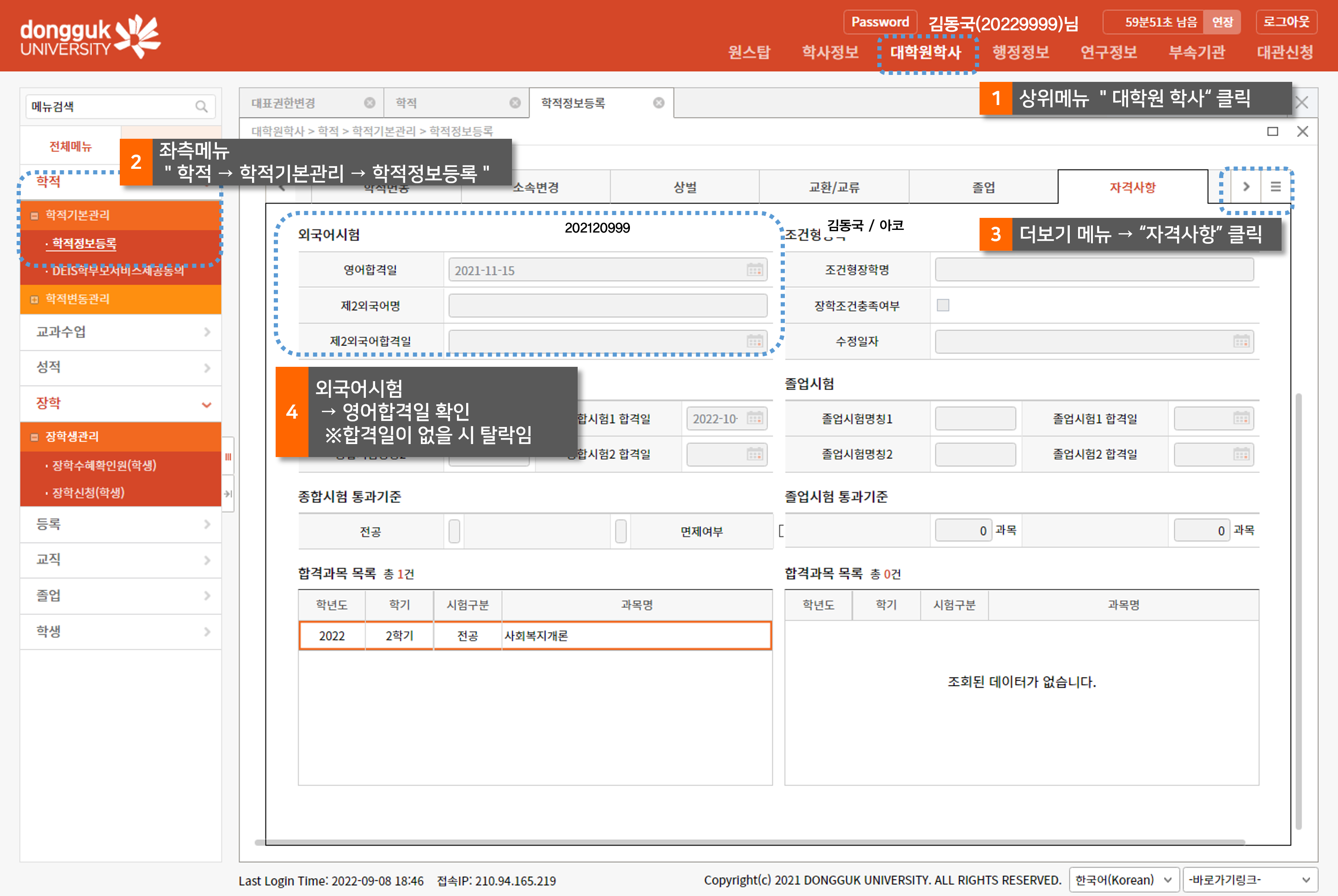
Task: Toggle the checkbox before 면제여부
Action: click(x=621, y=531)
